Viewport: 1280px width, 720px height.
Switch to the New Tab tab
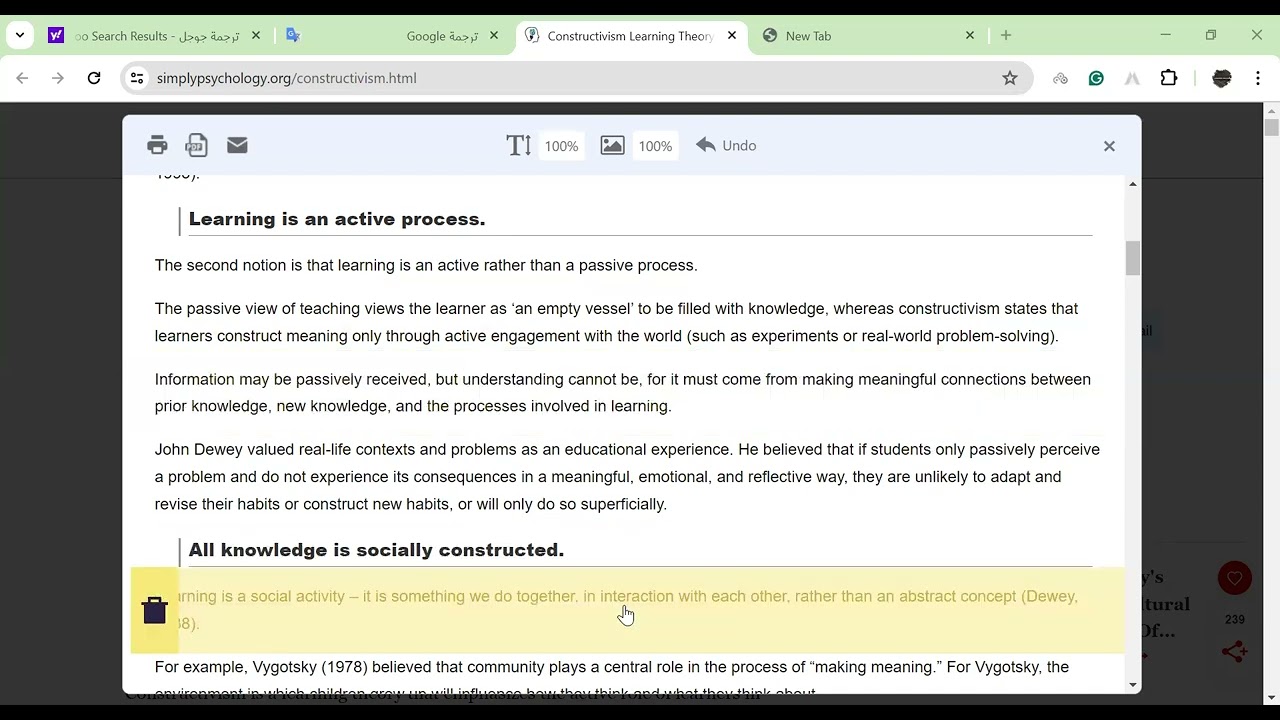868,36
